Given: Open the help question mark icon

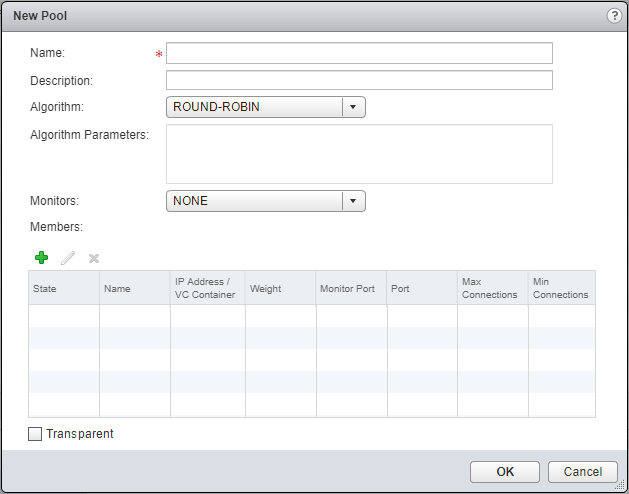Looking at the screenshot, I should 613,16.
